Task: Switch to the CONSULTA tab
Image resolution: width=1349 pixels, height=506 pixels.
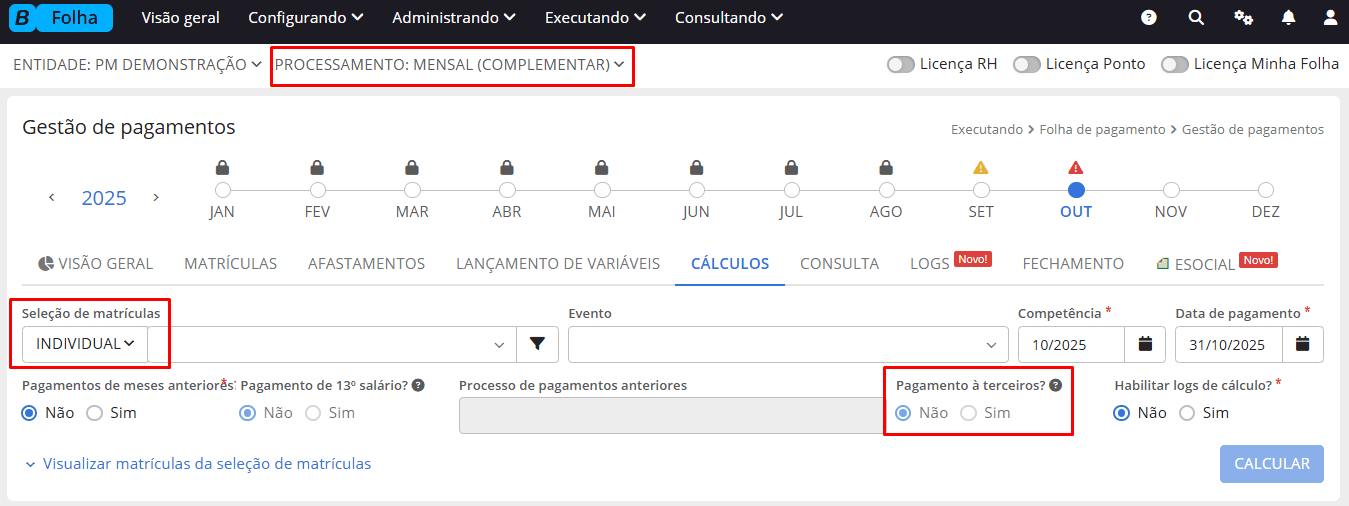Action: click(x=839, y=264)
